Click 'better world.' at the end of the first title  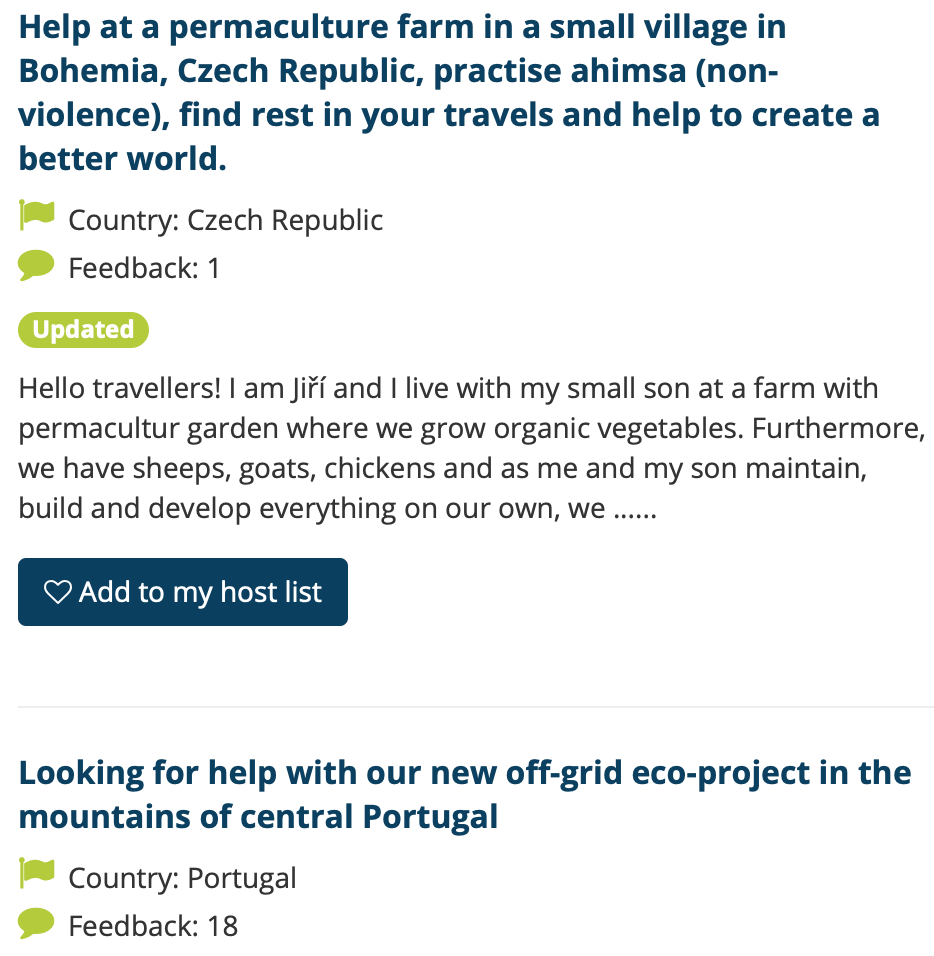[x=123, y=158]
